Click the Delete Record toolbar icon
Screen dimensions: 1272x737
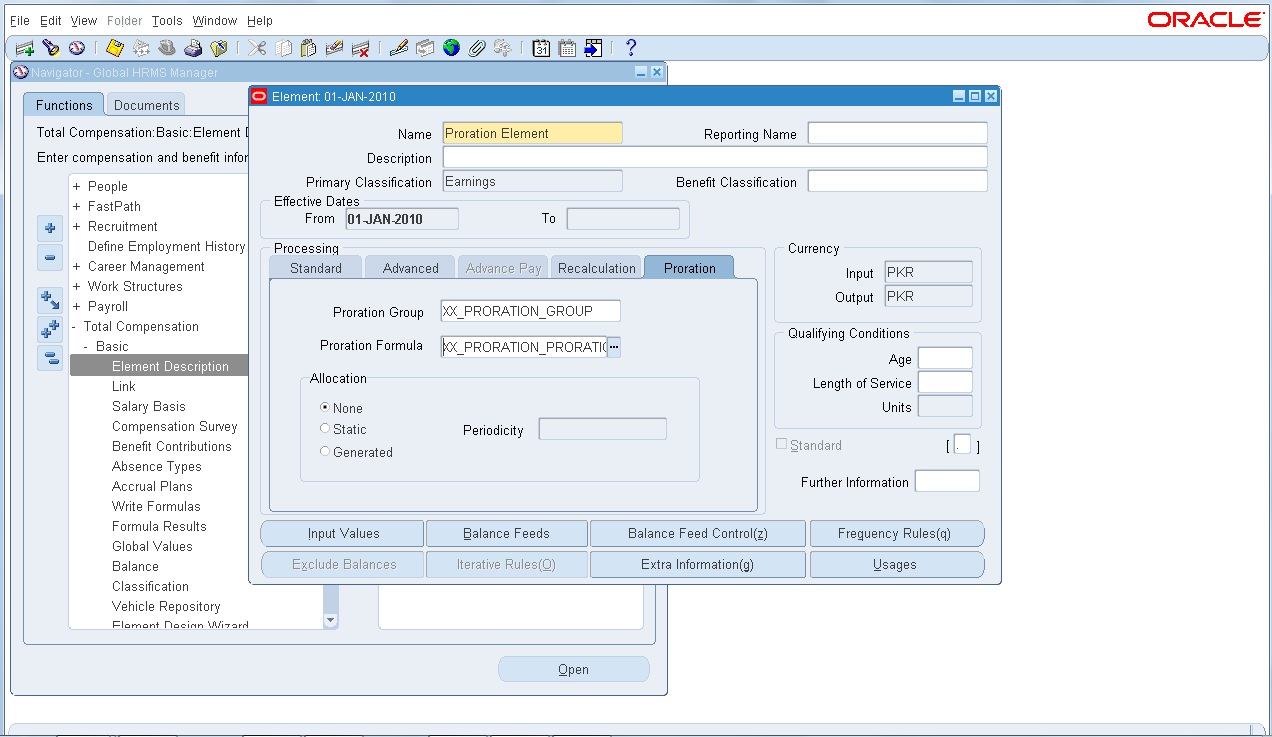[x=360, y=47]
